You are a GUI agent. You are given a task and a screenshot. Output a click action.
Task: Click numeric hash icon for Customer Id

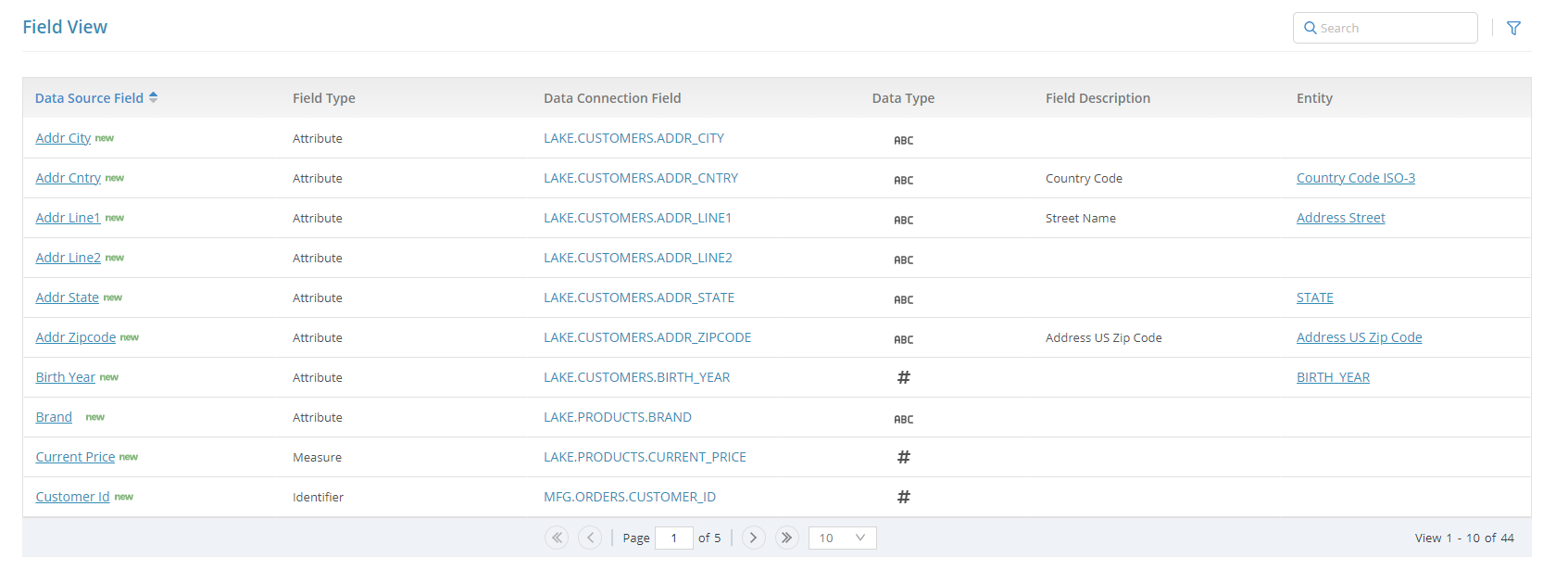[x=904, y=497]
